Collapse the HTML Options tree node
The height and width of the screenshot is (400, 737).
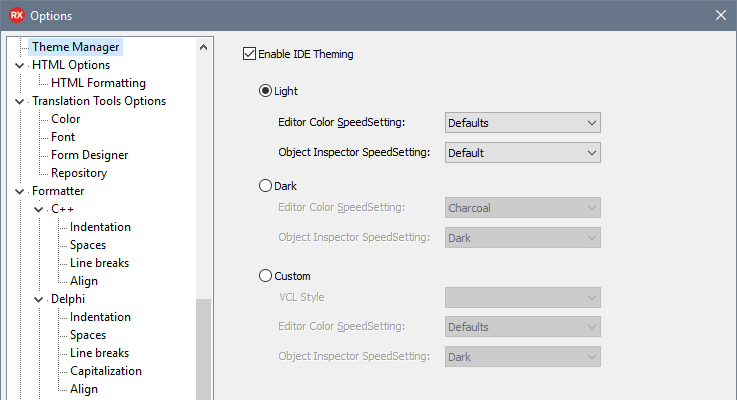point(20,65)
